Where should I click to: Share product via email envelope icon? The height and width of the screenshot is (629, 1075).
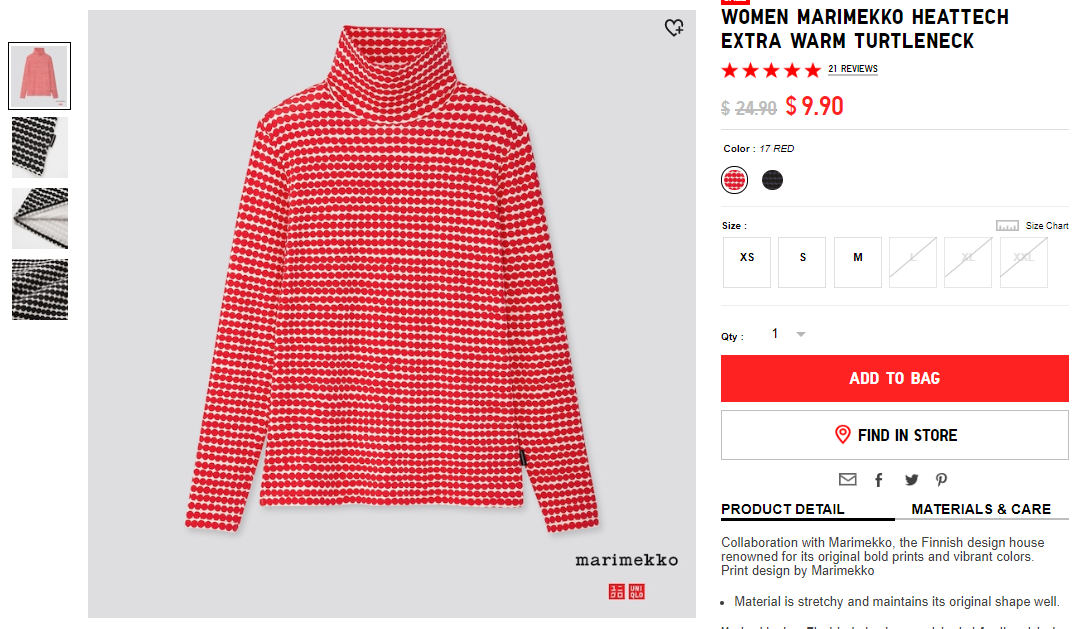[847, 479]
